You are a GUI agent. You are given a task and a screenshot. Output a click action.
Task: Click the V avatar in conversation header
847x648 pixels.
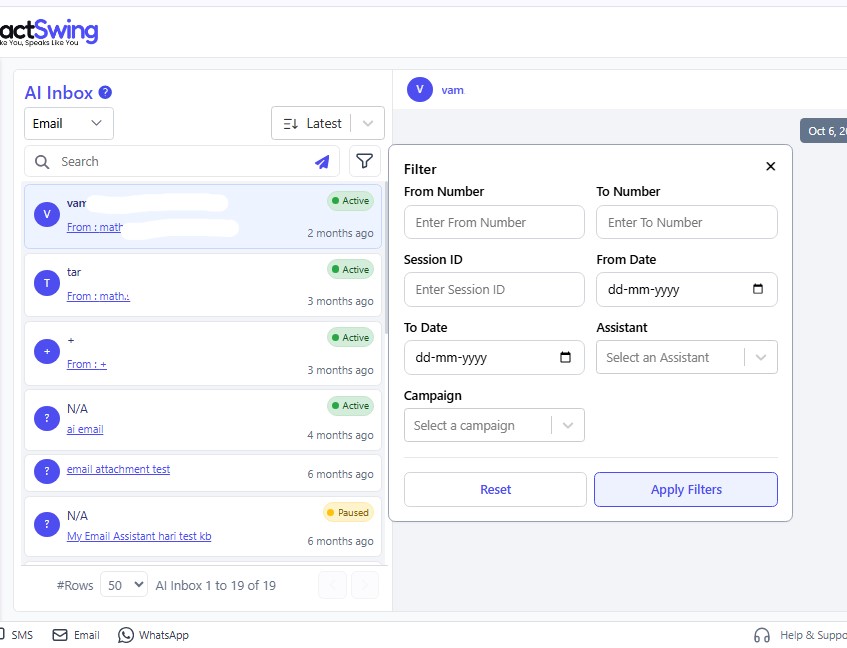[420, 89]
